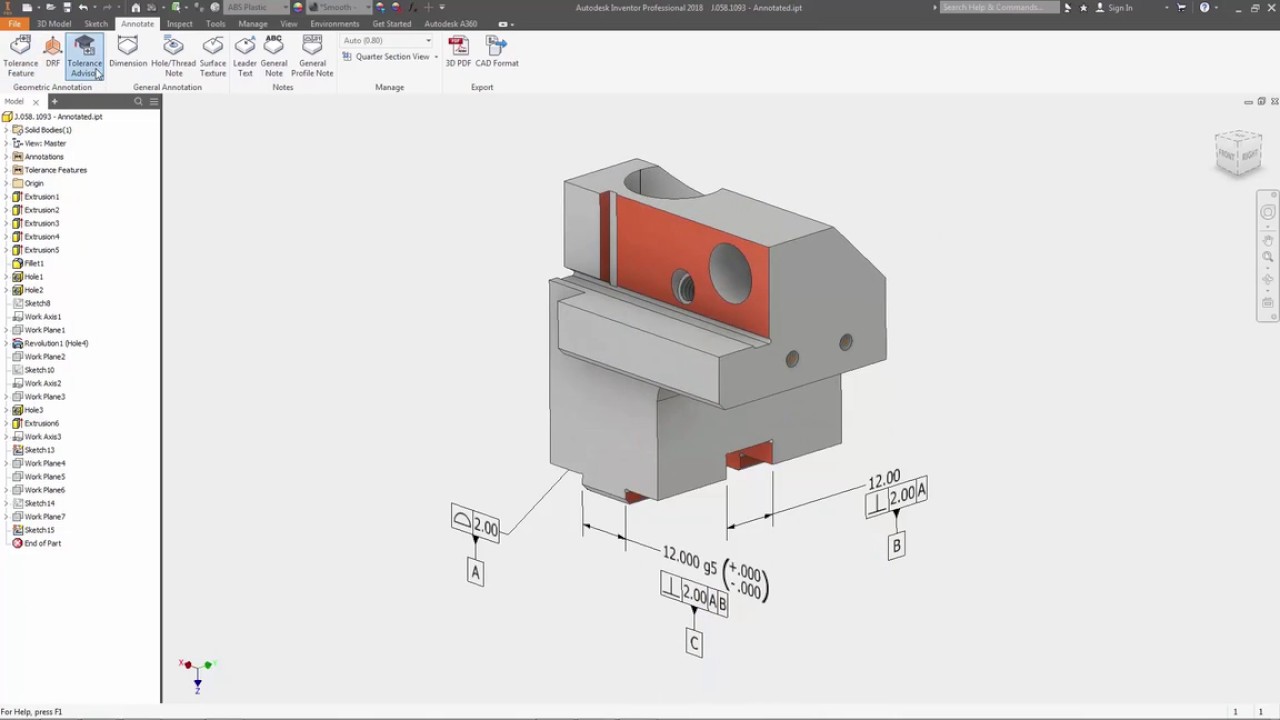Open the Tolerance Advisor
The image size is (1280, 720).
click(x=85, y=56)
